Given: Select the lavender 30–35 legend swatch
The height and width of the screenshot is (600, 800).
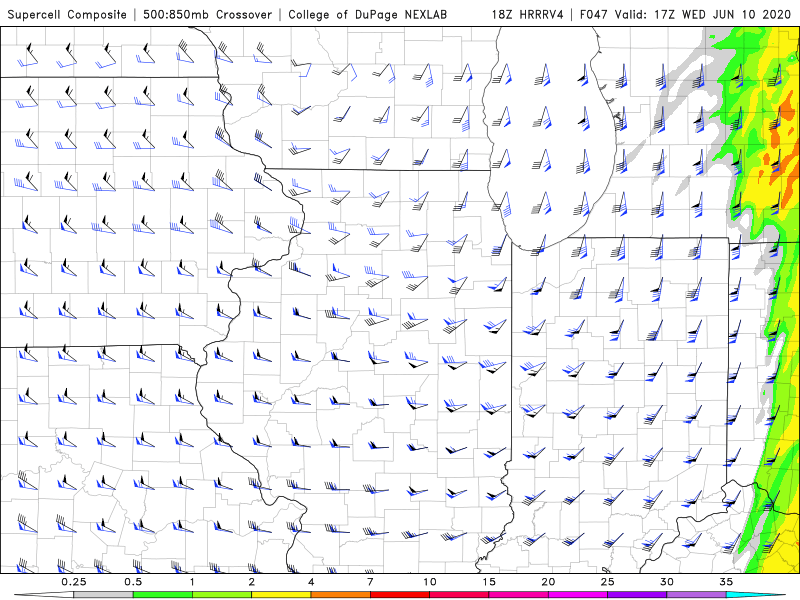Looking at the screenshot, I should pyautogui.click(x=696, y=595).
